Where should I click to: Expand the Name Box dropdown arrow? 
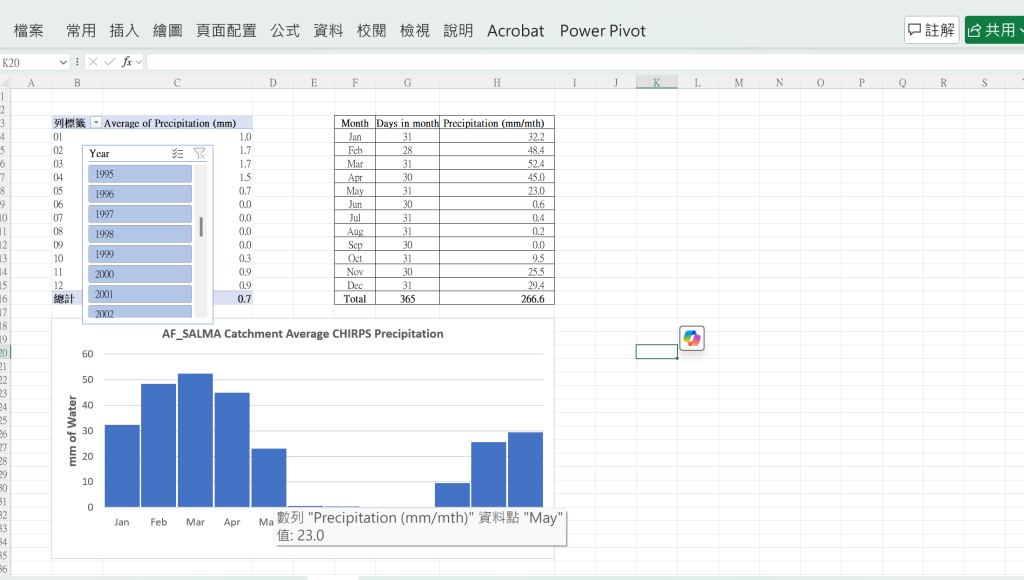(x=63, y=62)
